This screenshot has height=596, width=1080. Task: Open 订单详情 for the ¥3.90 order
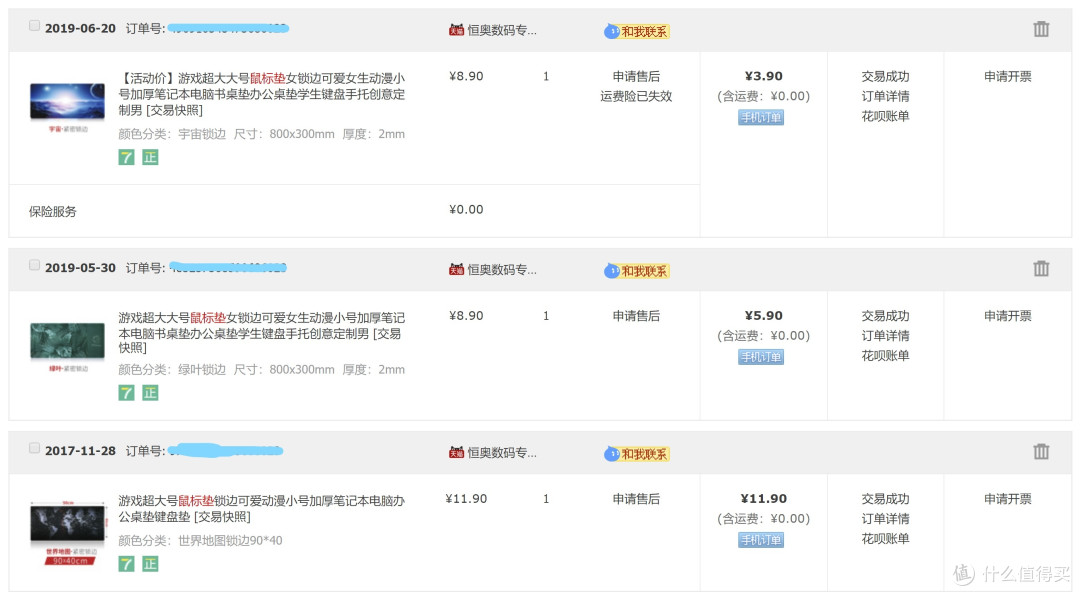pyautogui.click(x=886, y=96)
